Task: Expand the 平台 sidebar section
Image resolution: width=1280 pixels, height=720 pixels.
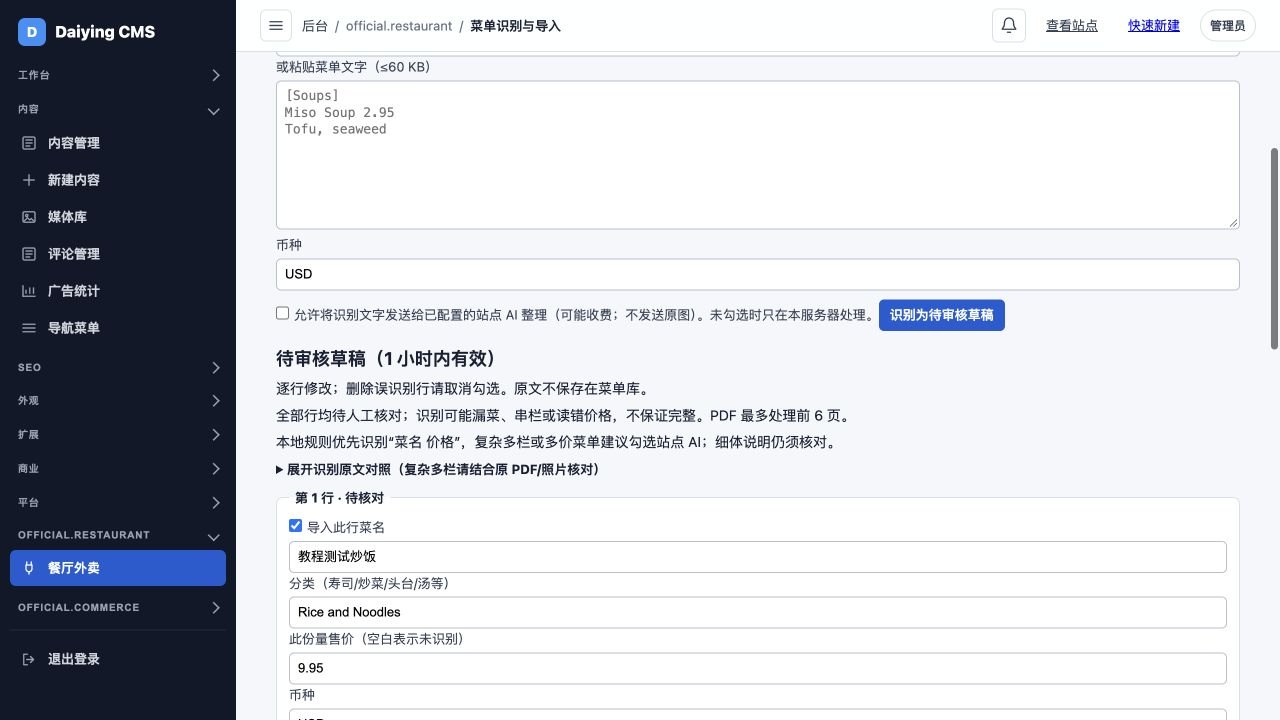Action: (x=118, y=503)
